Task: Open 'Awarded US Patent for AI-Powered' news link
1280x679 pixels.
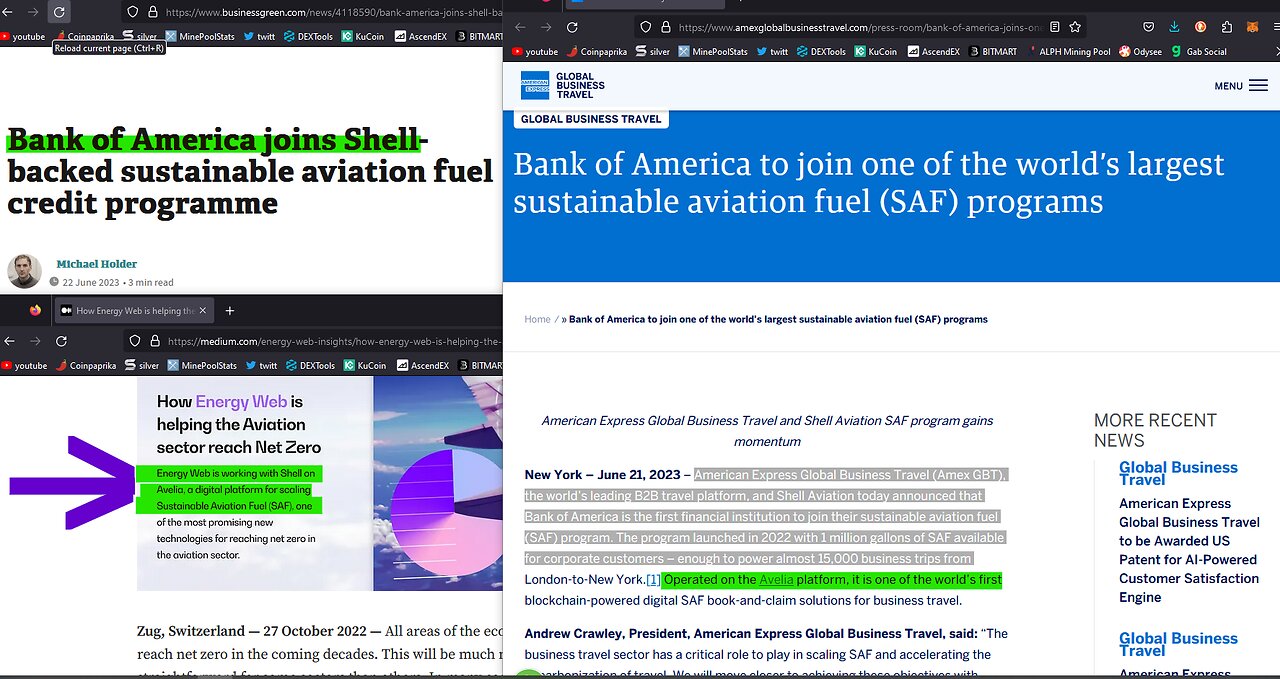Action: (x=1189, y=550)
